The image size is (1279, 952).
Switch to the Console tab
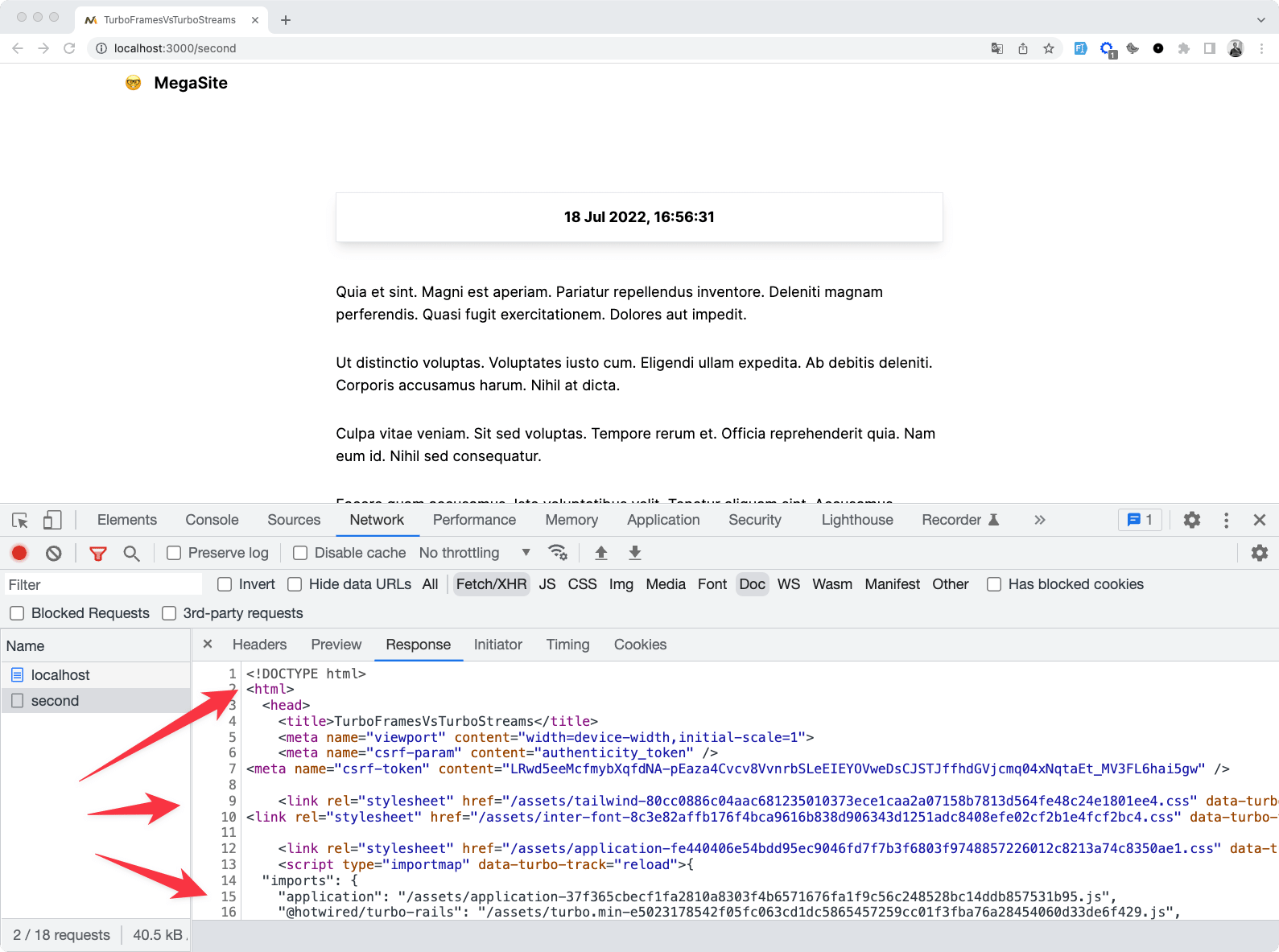(212, 520)
